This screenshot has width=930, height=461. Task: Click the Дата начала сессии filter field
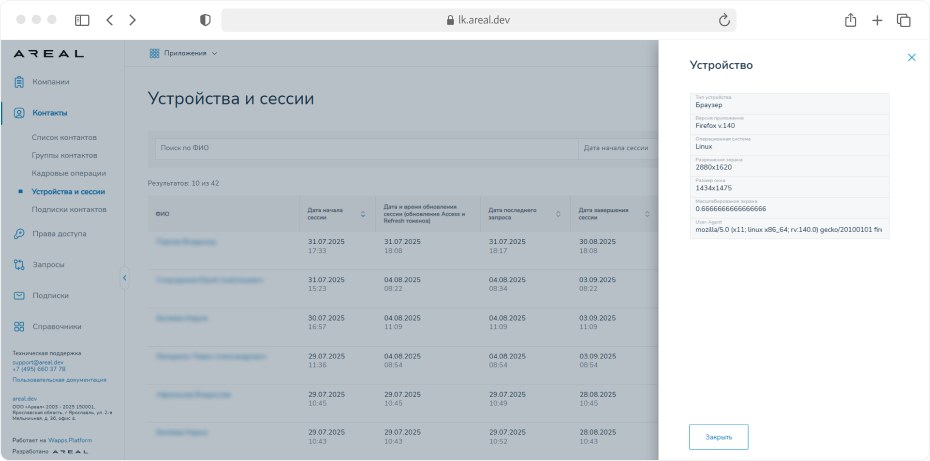coord(618,148)
